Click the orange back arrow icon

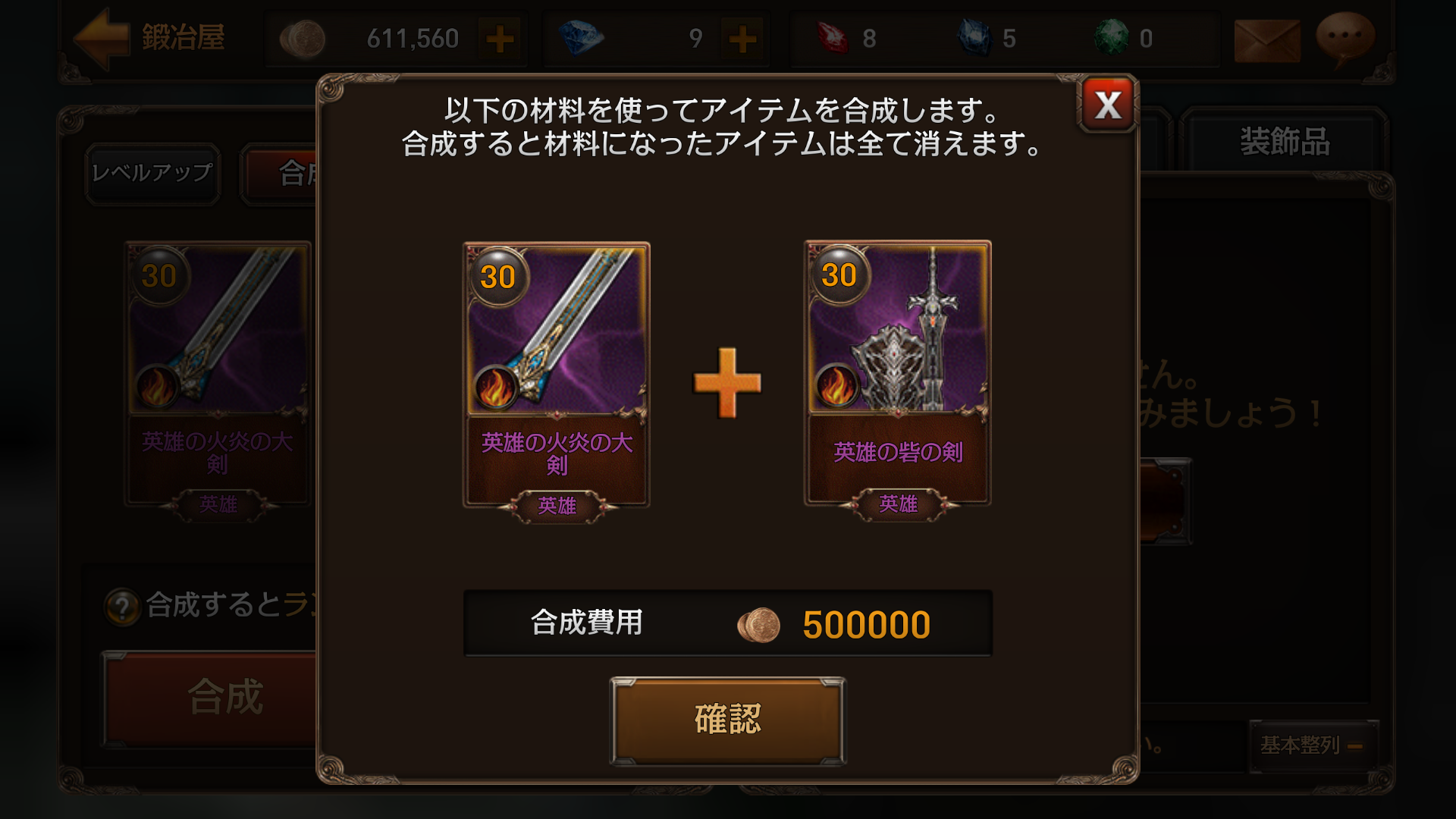(x=102, y=39)
